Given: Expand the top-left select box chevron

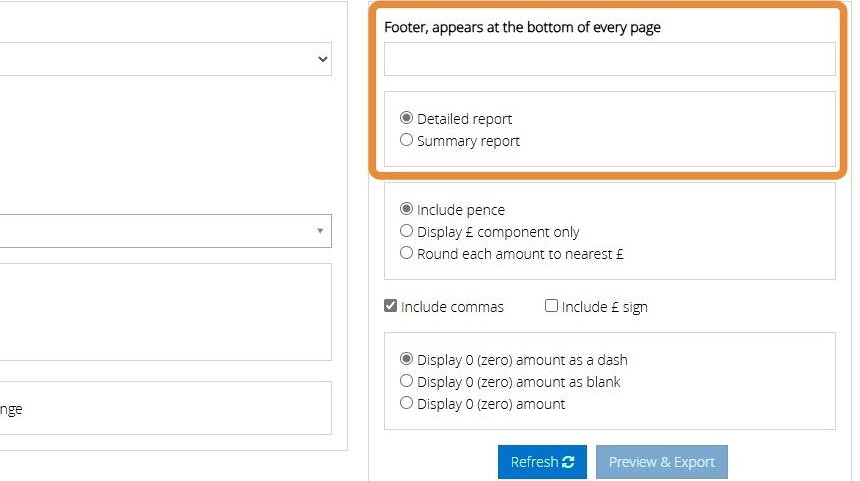Looking at the screenshot, I should pos(322,59).
